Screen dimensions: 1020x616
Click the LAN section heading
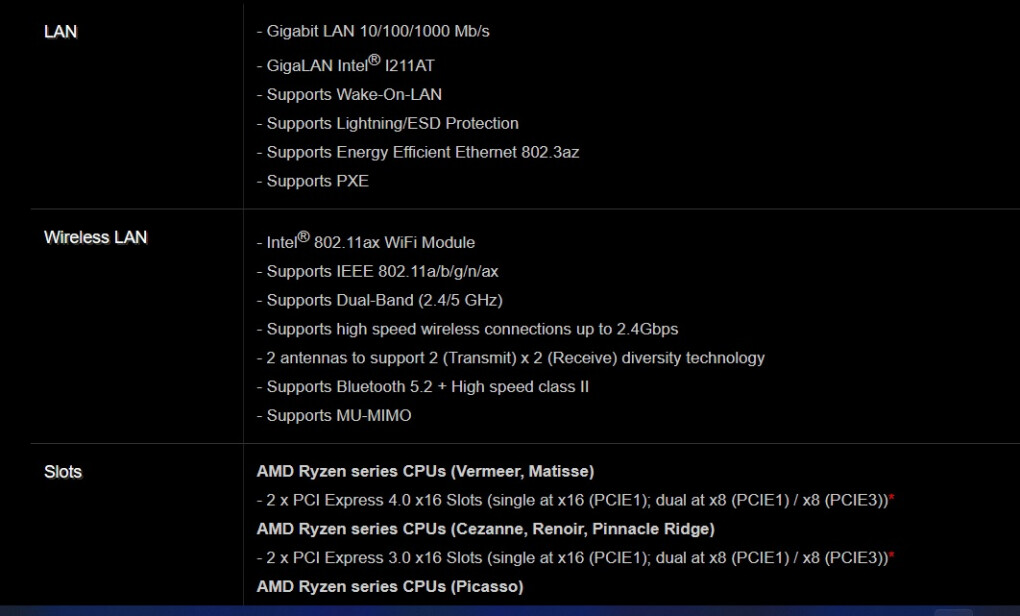pyautogui.click(x=60, y=31)
